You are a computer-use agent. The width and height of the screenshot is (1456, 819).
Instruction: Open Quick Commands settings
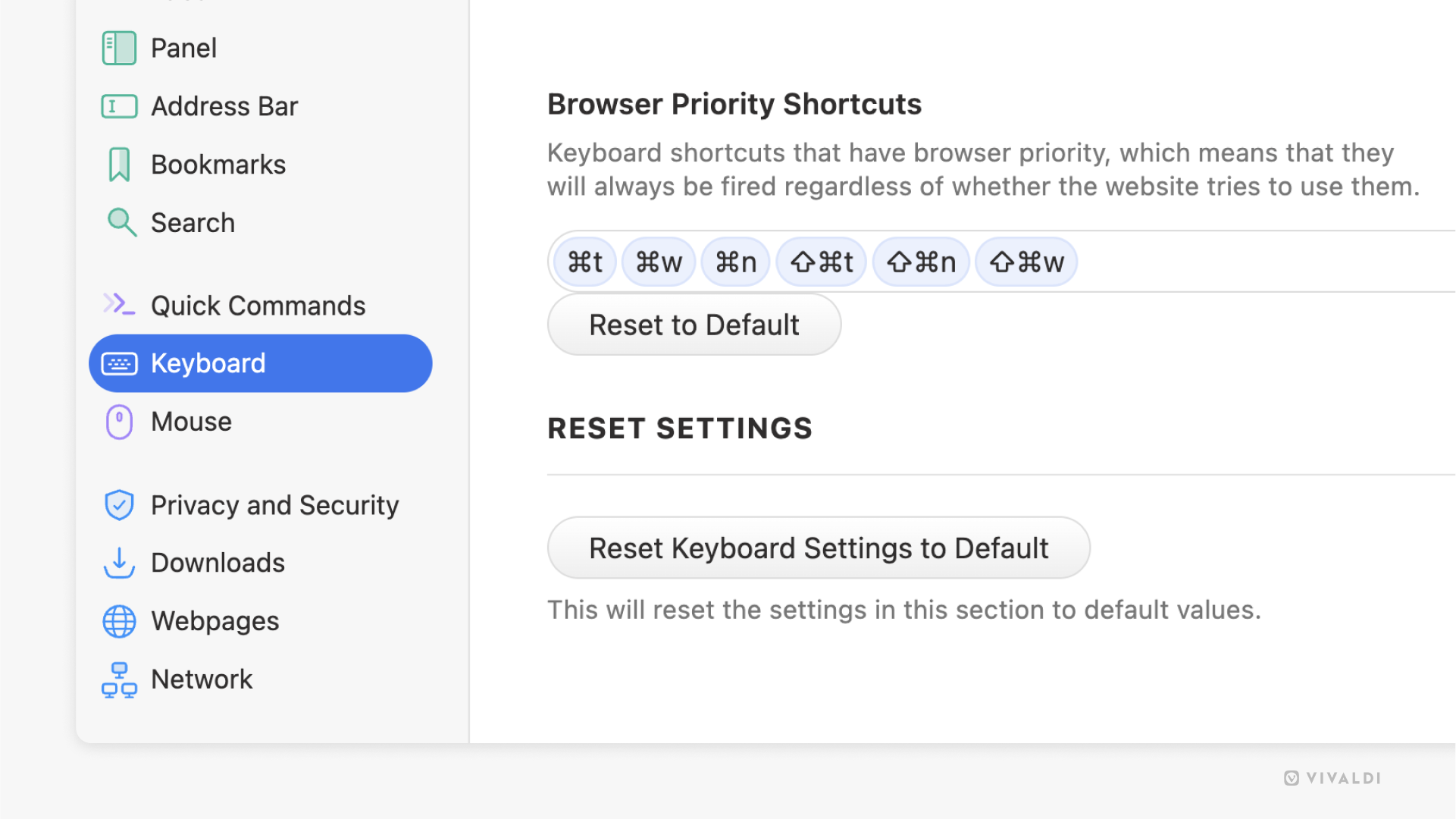click(x=258, y=304)
